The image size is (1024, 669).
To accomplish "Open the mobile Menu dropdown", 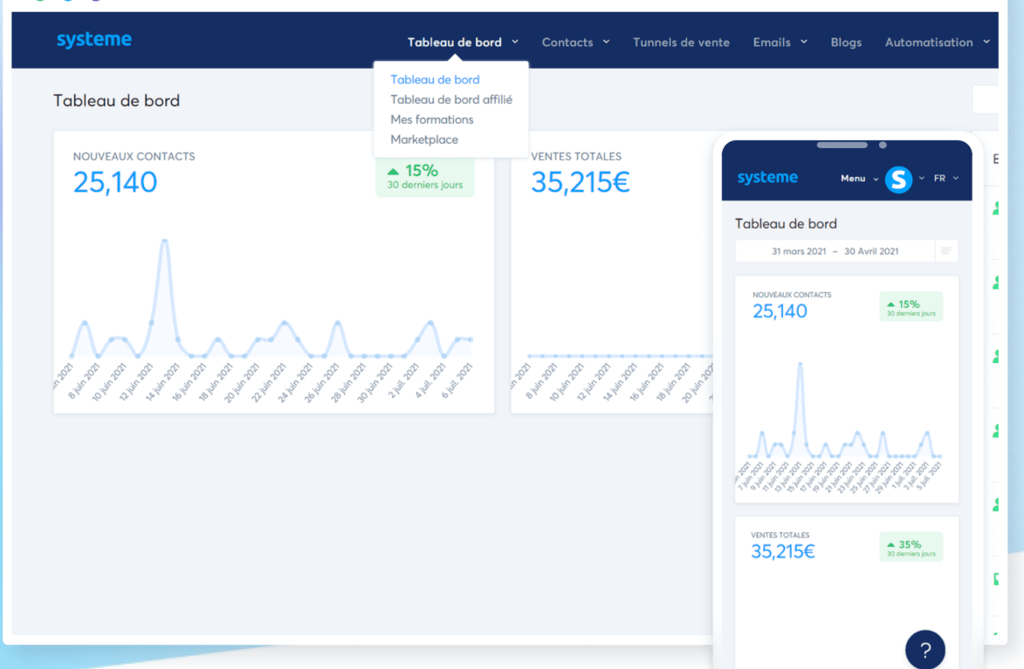I will (x=859, y=178).
